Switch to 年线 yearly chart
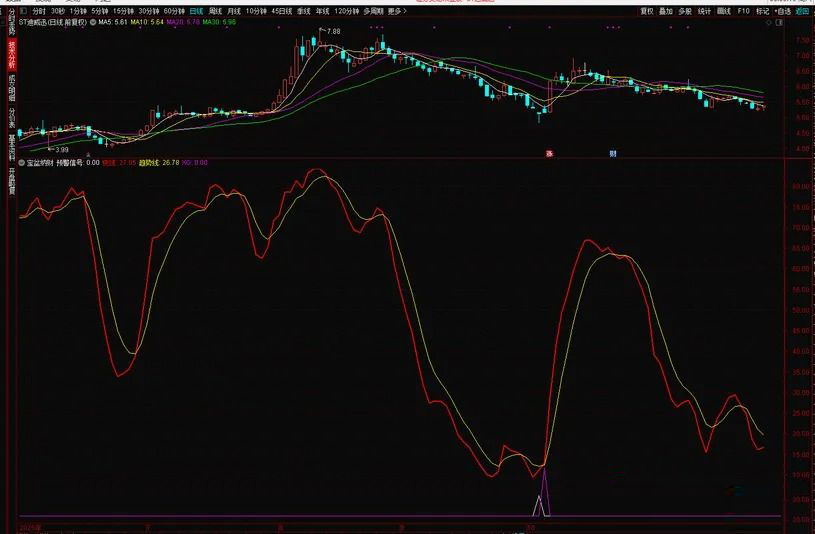The image size is (815, 534). [322, 11]
